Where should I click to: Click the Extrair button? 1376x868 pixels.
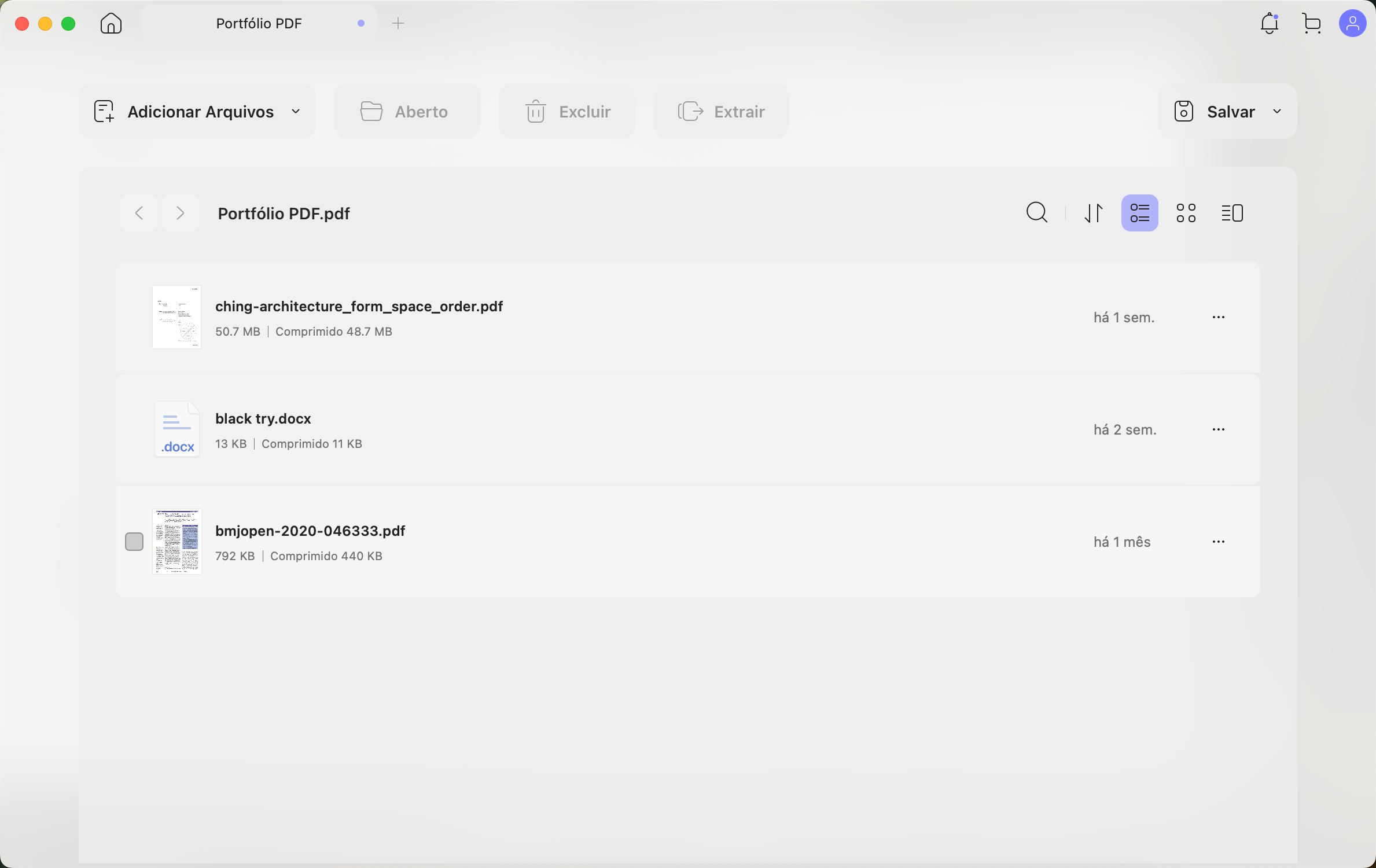[x=721, y=111]
